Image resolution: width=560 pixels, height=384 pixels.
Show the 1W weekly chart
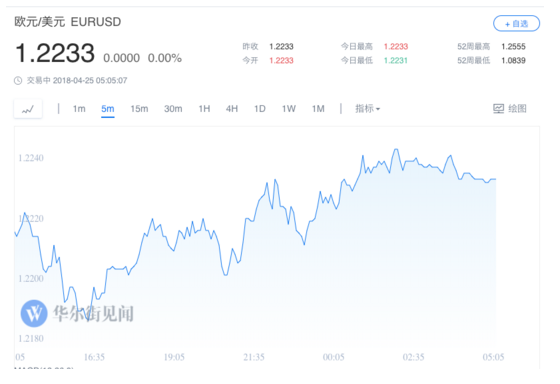point(289,109)
